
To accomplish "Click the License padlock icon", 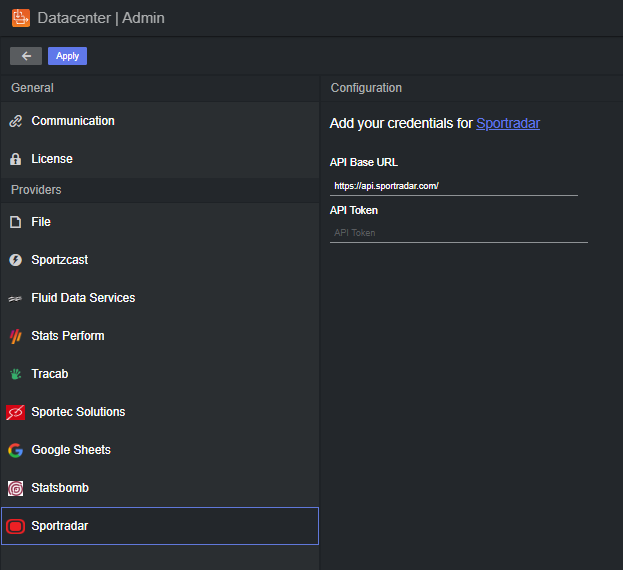I will coord(15,159).
